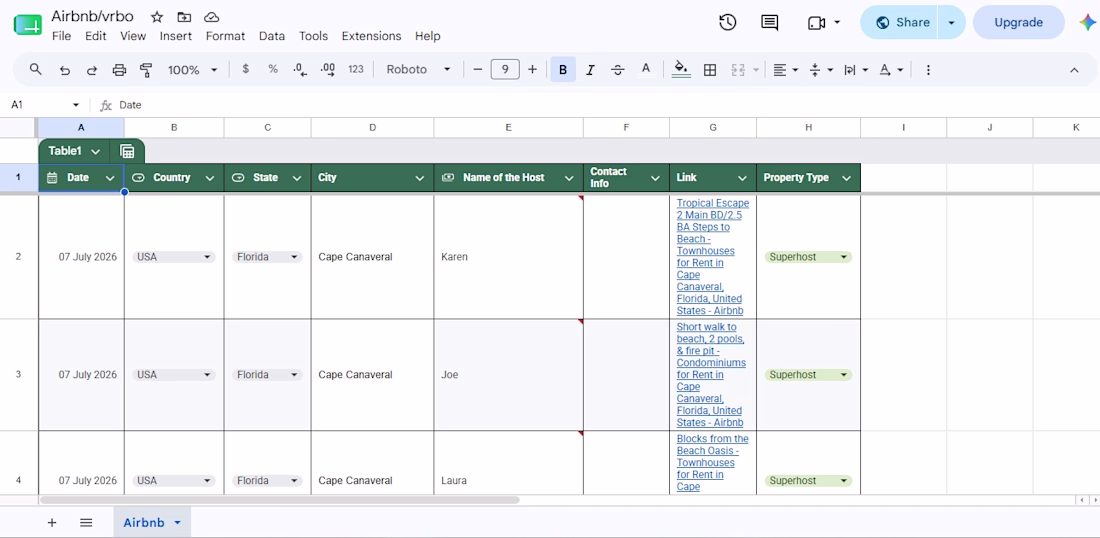This screenshot has height=538, width=1100.
Task: Click the Redo arrow
Action: [92, 69]
